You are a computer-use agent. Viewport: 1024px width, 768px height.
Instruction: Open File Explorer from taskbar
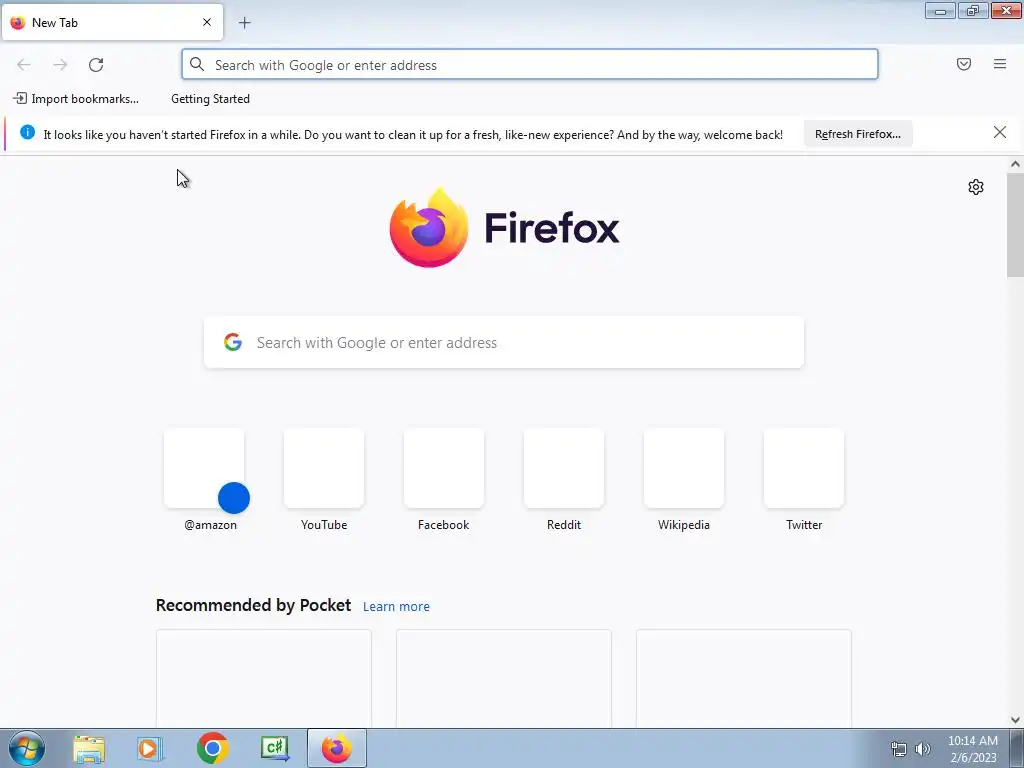click(89, 749)
